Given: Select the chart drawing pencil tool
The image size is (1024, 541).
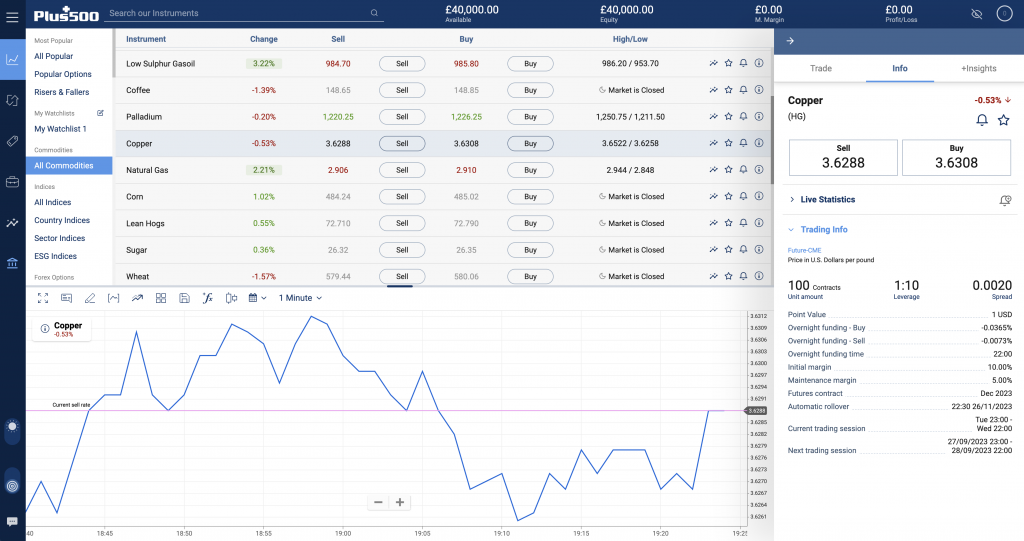Looking at the screenshot, I should click(90, 298).
